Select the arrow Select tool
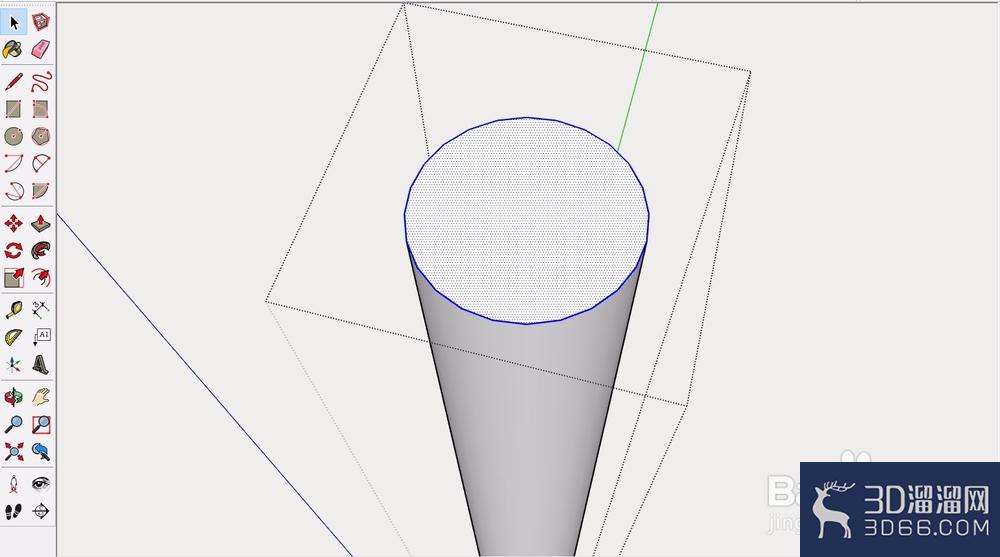The height and width of the screenshot is (557, 1000). click(x=14, y=22)
